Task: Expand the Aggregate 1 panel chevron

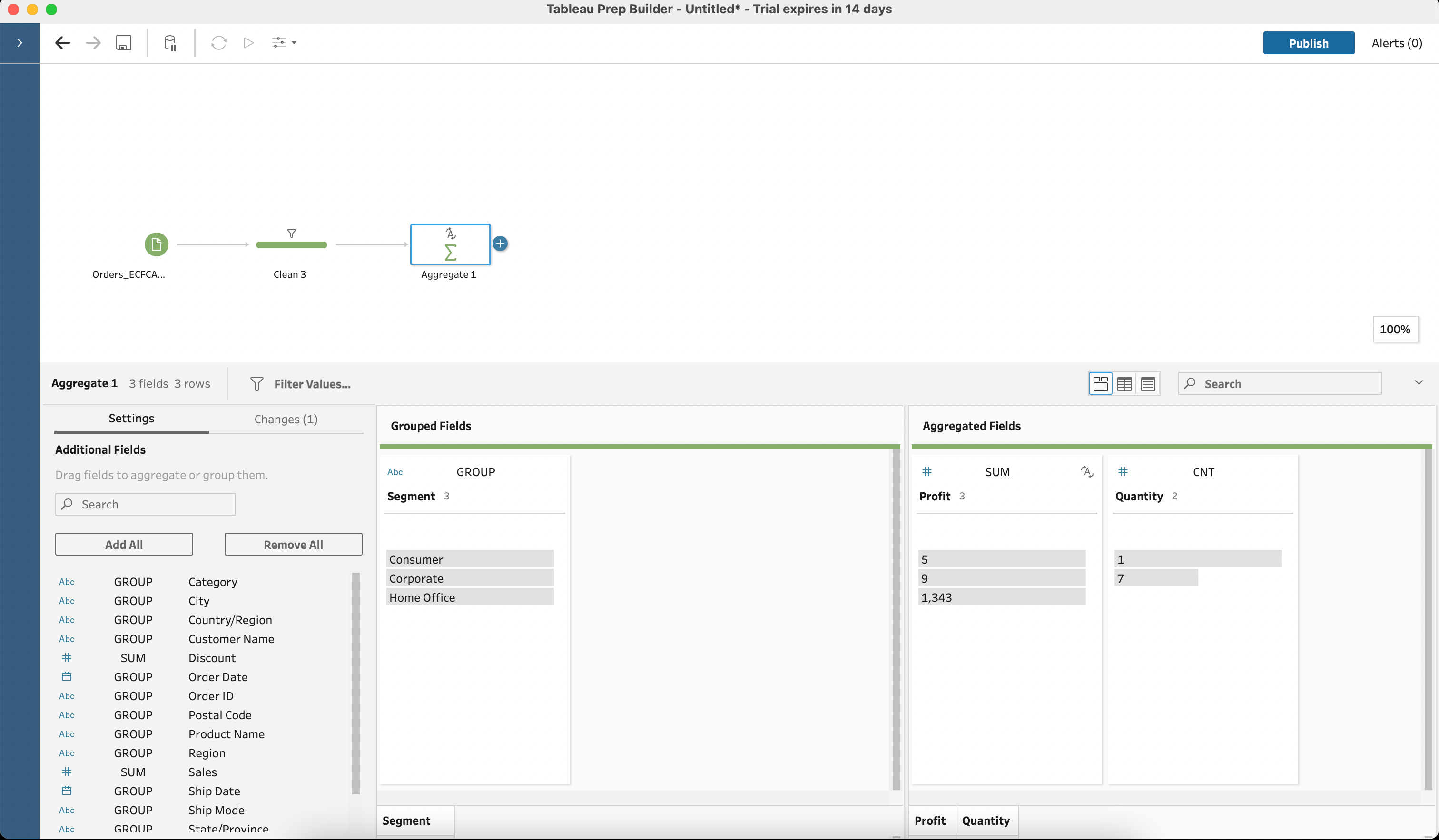Action: click(x=1419, y=383)
